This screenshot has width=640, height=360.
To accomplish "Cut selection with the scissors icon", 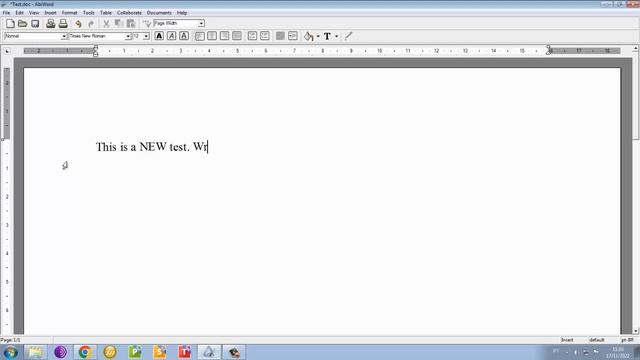I will click(x=106, y=24).
